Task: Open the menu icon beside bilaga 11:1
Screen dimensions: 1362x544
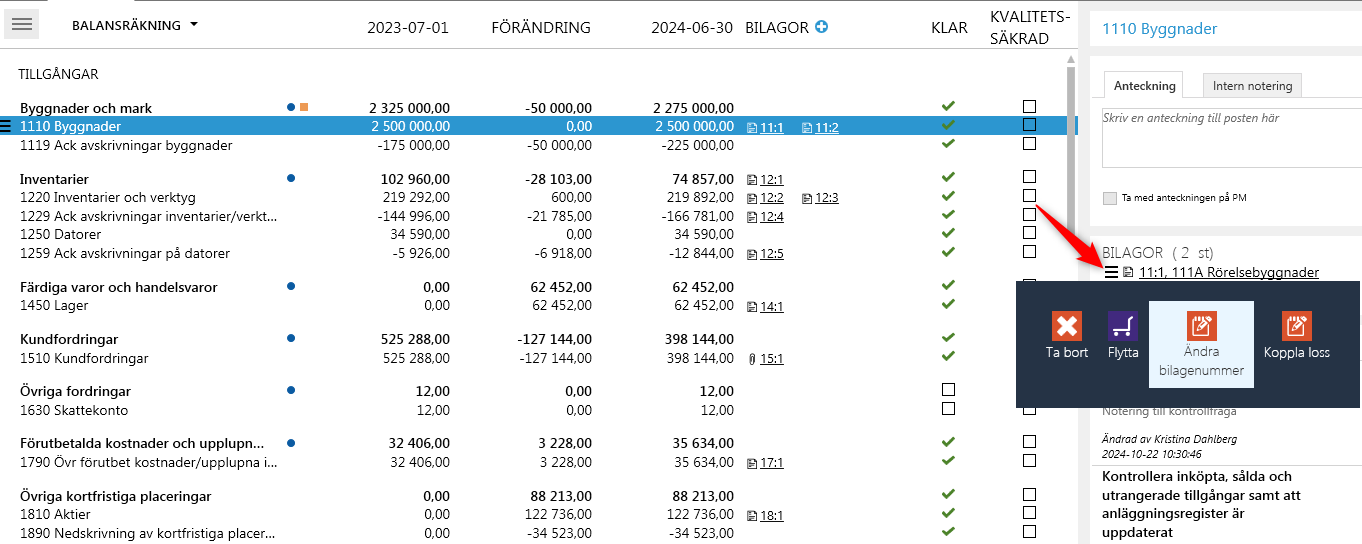Action: pos(1111,272)
